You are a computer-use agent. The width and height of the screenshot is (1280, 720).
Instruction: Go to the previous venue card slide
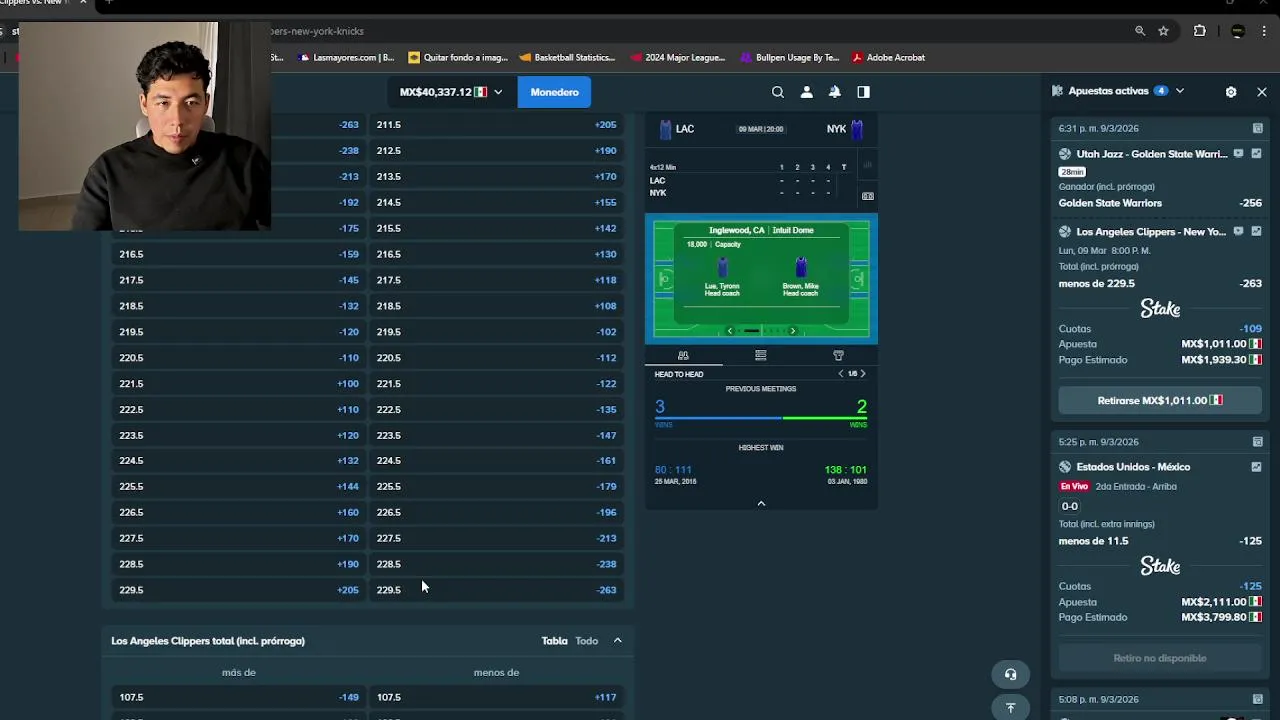point(729,331)
